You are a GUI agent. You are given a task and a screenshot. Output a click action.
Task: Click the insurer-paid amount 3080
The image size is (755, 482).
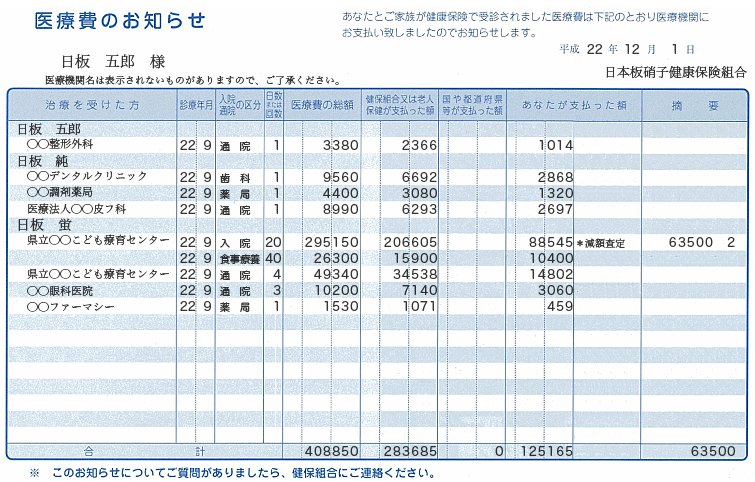419,193
